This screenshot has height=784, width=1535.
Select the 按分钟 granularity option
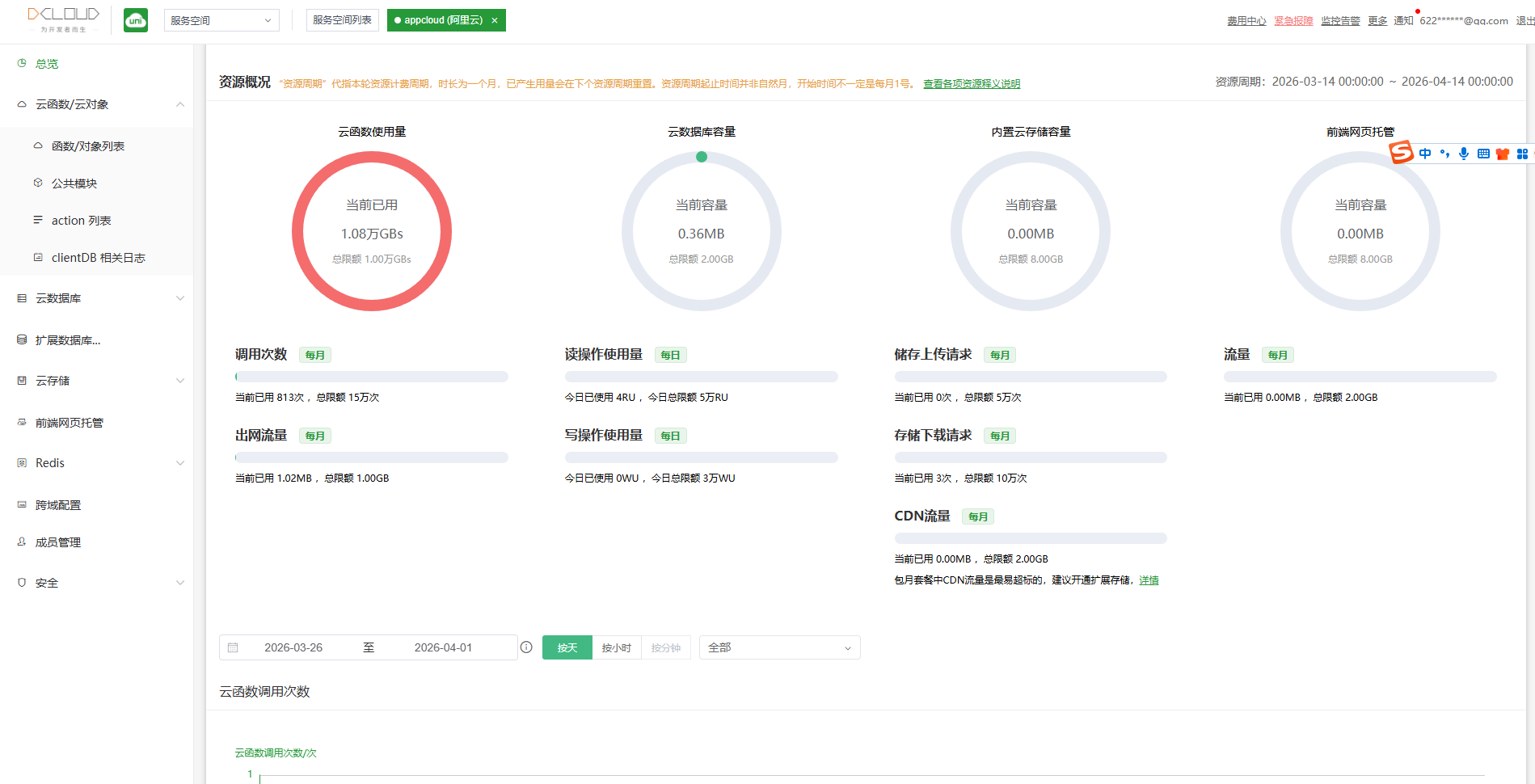[x=665, y=647]
